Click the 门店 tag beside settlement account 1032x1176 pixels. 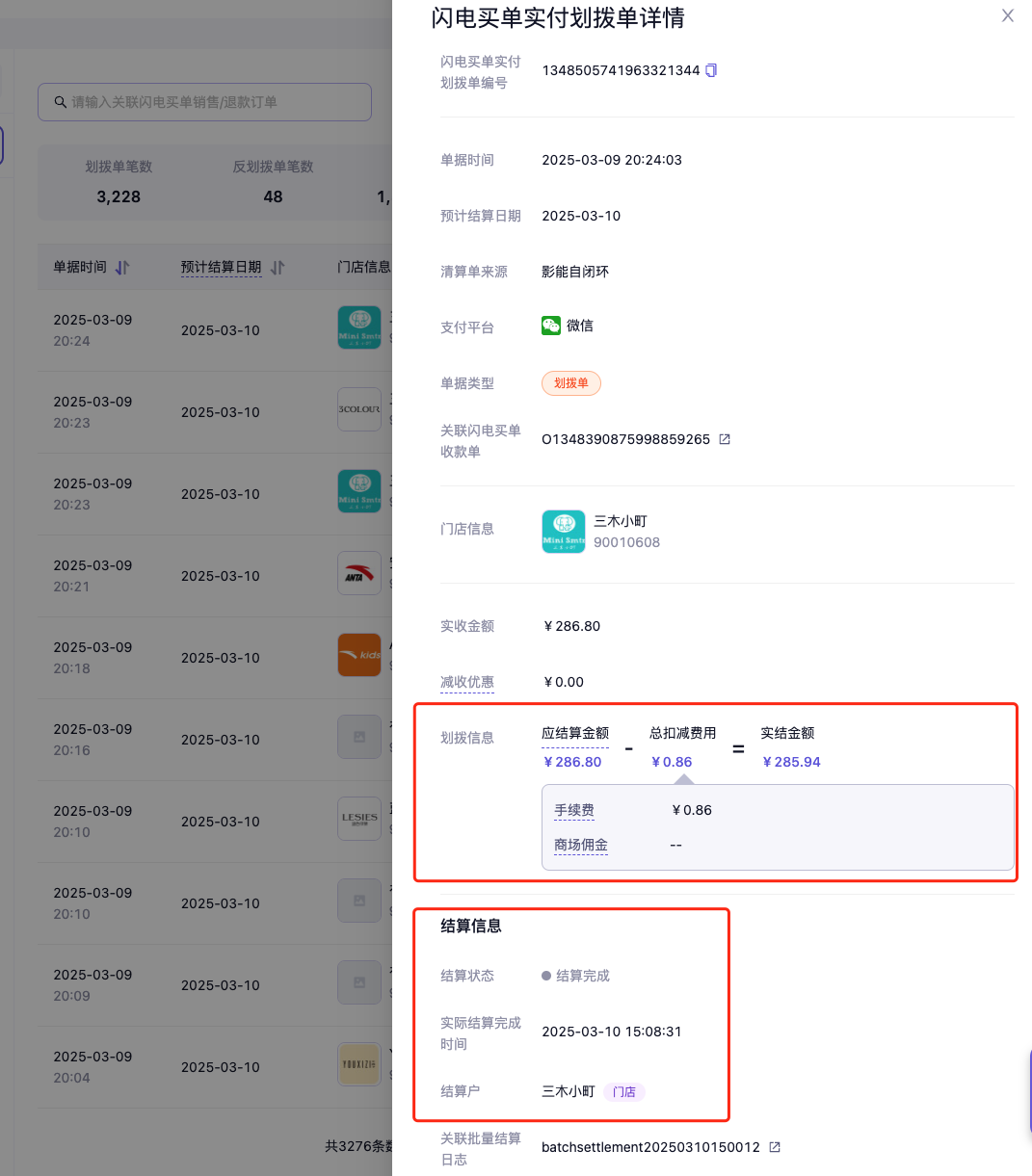(624, 1092)
